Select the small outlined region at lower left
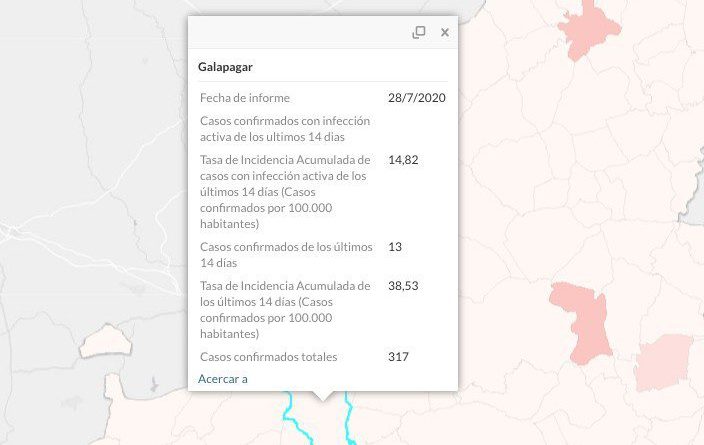 coord(105,341)
